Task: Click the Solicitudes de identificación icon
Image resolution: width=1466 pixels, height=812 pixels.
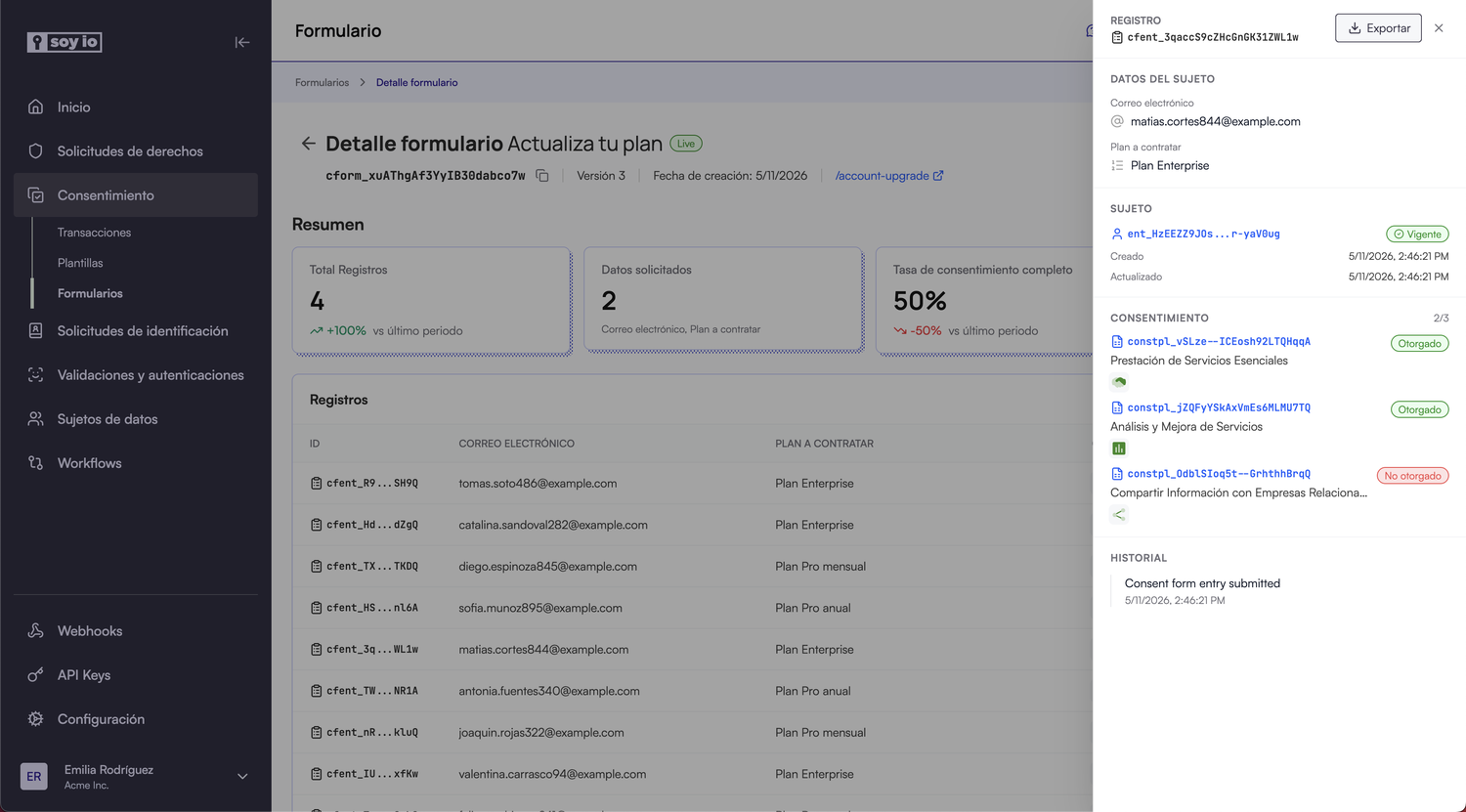Action: point(36,330)
